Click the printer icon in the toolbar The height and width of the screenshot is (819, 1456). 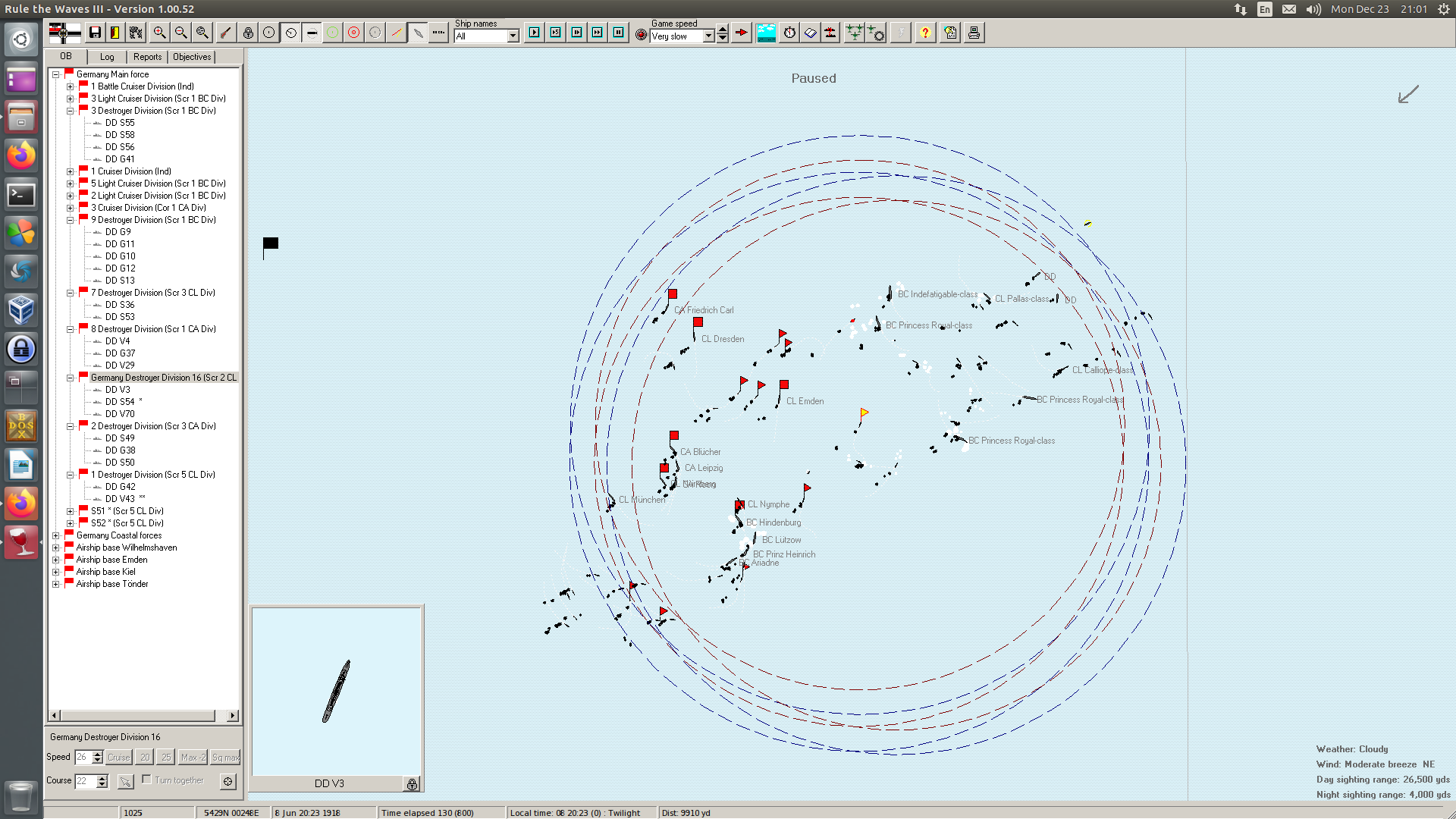click(974, 33)
